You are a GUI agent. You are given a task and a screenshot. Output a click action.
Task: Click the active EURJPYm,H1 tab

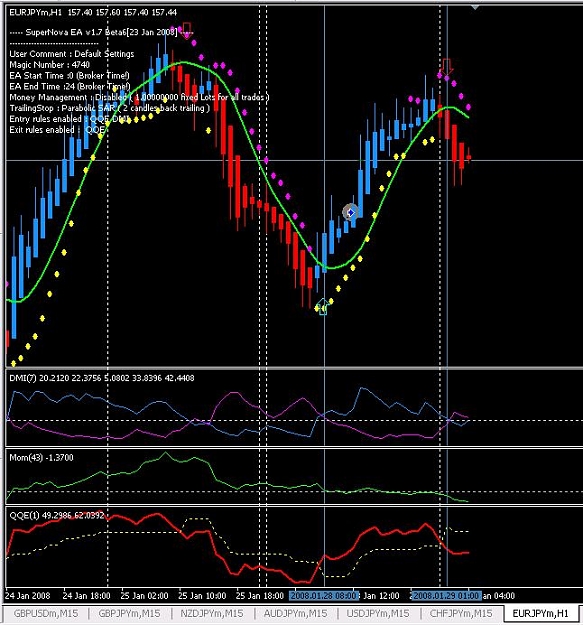[541, 613]
